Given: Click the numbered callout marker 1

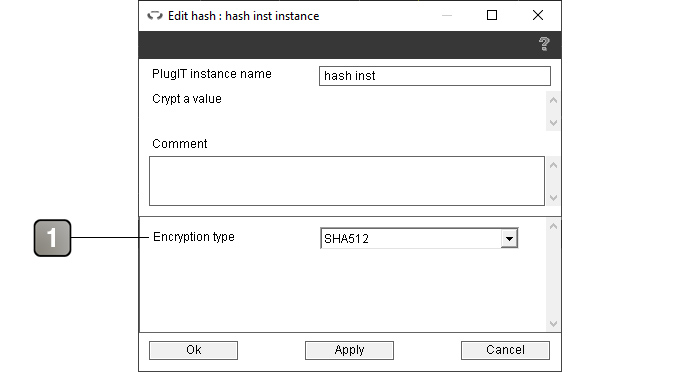Looking at the screenshot, I should tap(52, 238).
